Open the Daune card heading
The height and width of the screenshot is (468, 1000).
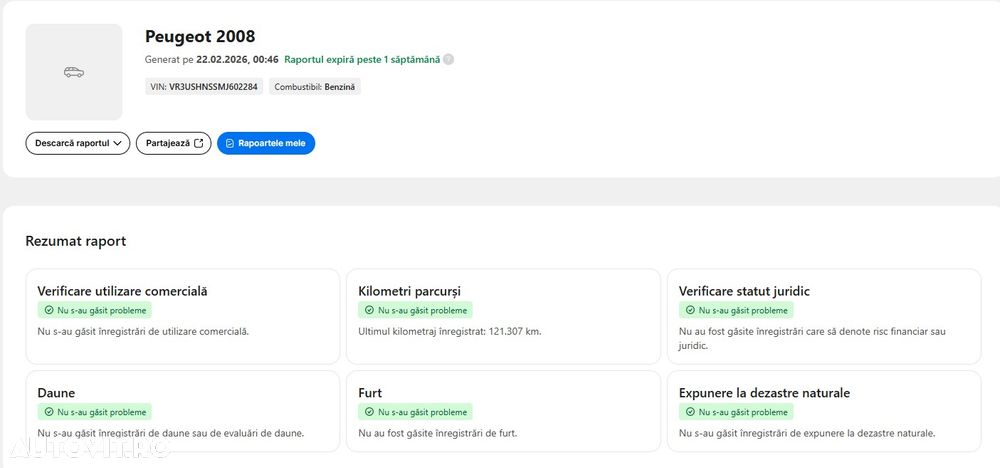pos(56,393)
